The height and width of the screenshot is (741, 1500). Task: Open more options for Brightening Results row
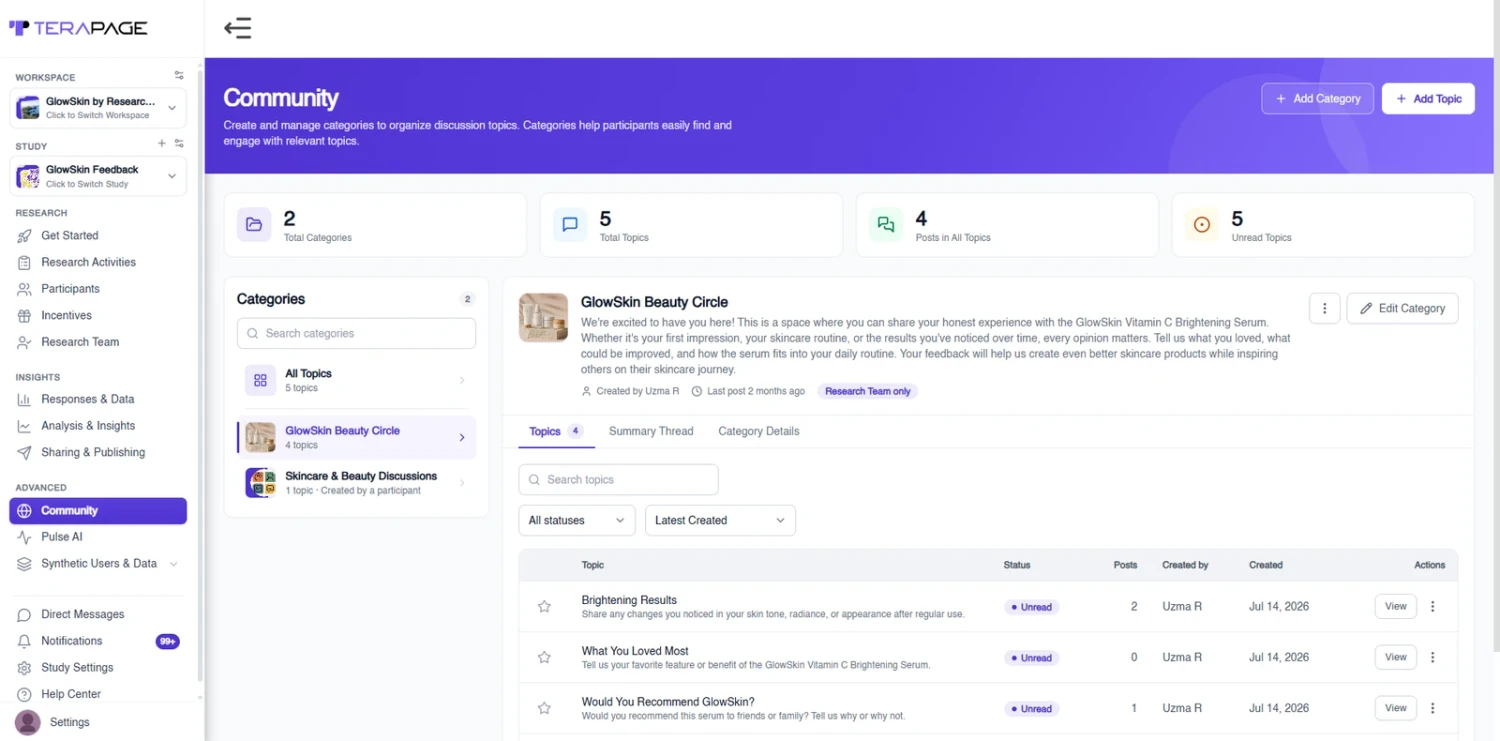click(1433, 606)
